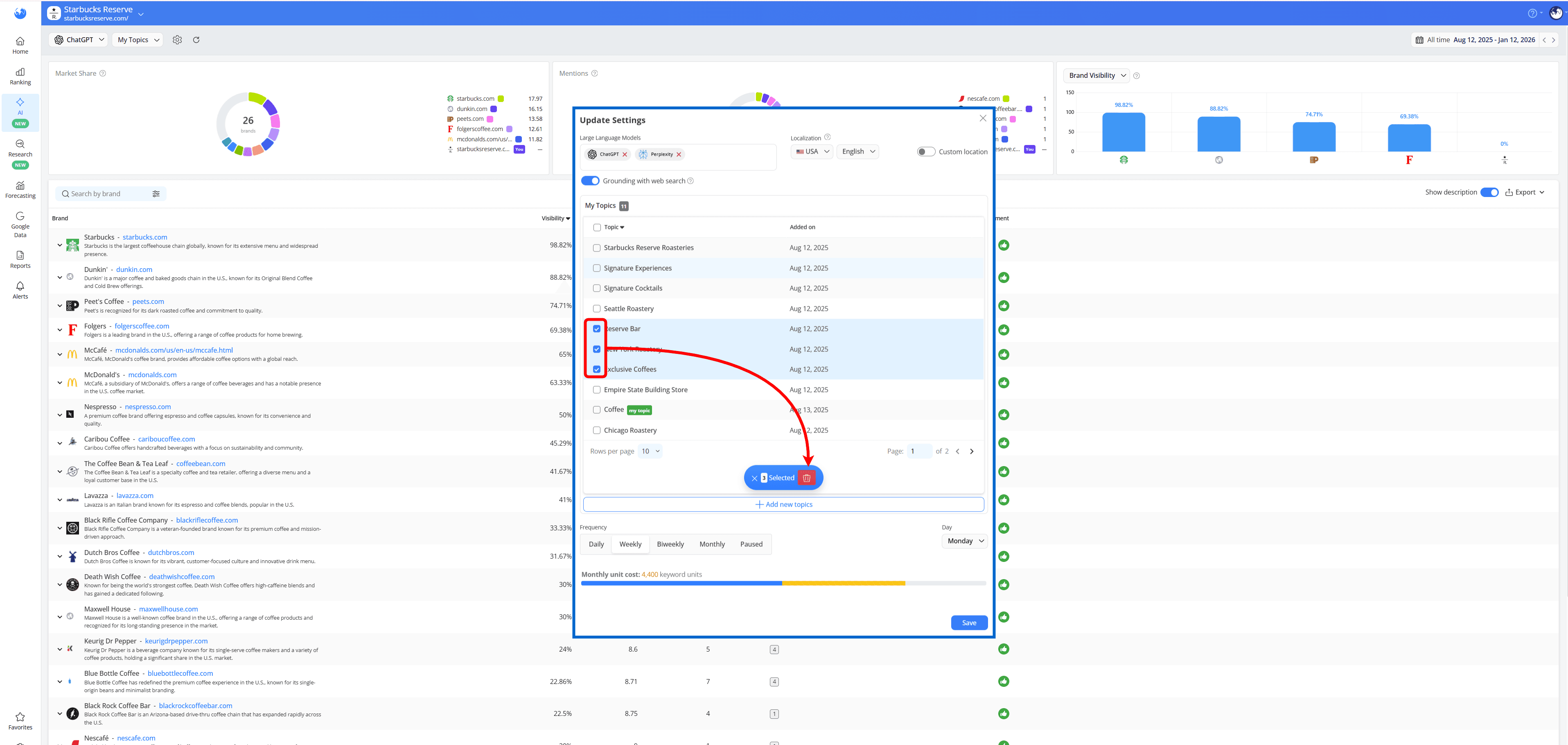The width and height of the screenshot is (1568, 745).
Task: Click the Save button in Update Settings
Action: click(968, 623)
